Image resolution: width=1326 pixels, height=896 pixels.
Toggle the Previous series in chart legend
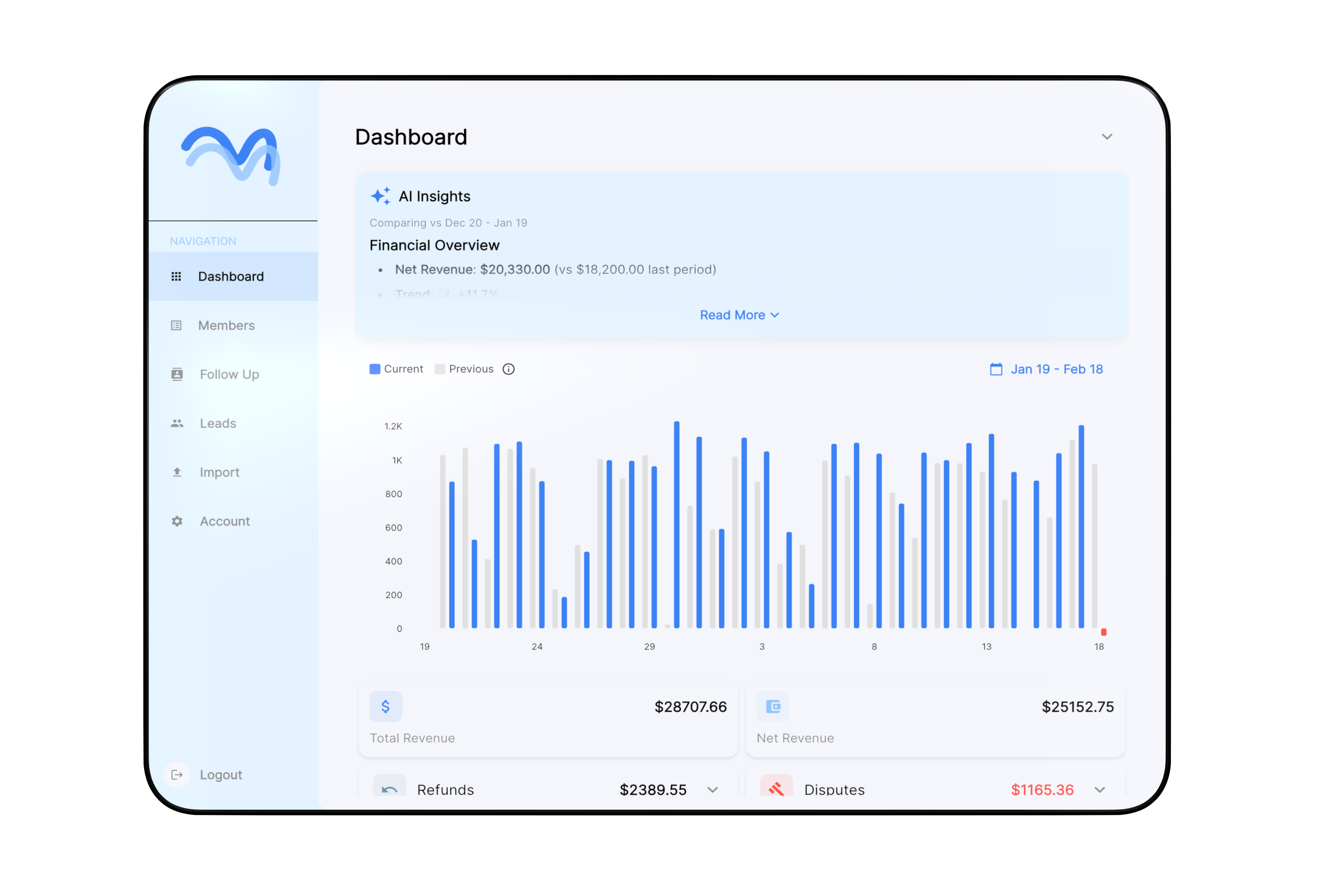tap(464, 370)
